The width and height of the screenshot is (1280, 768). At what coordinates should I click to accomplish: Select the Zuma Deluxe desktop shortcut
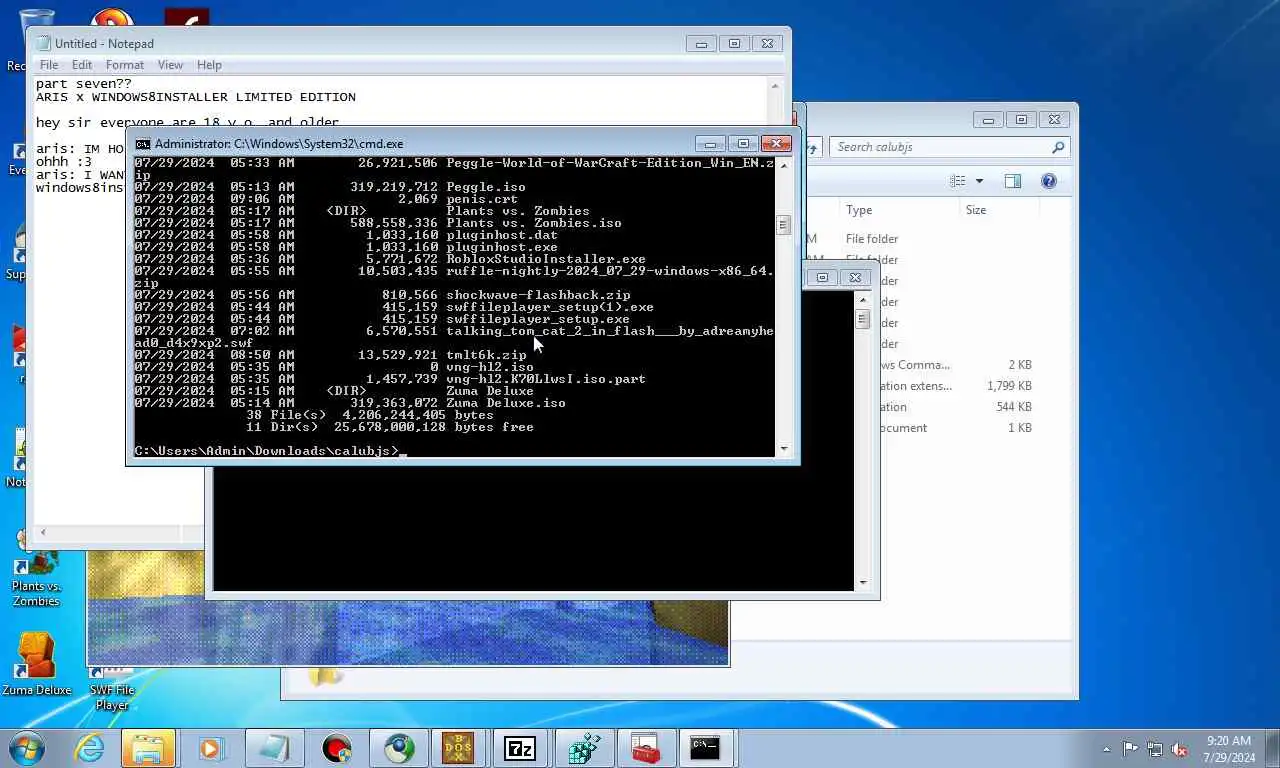(36, 664)
